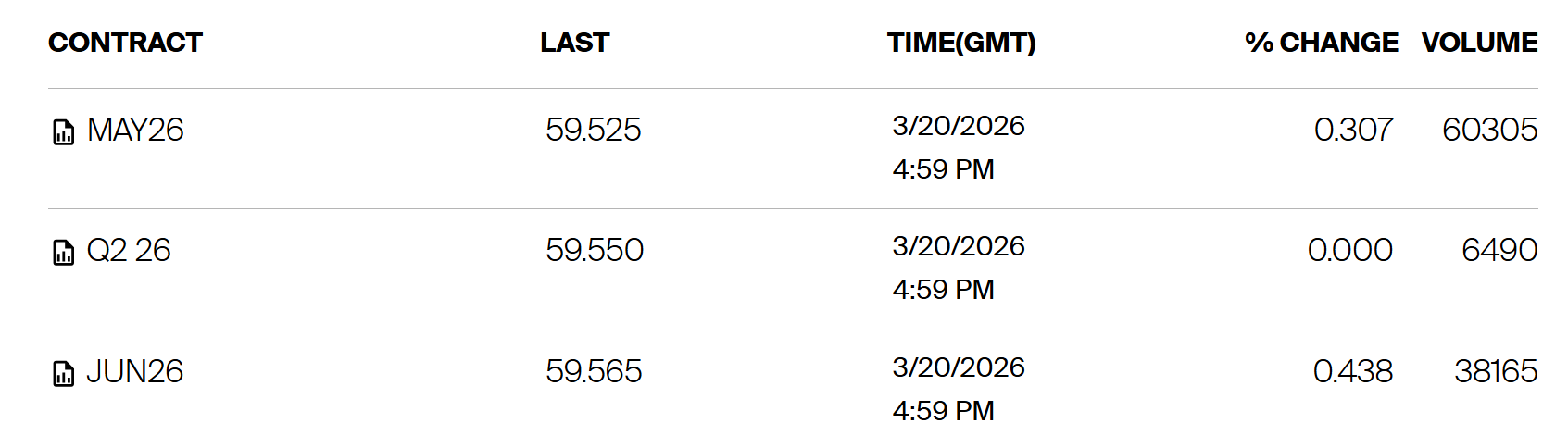This screenshot has width=1568, height=436.
Task: Sort by the TIME(GMT) column header
Action: pyautogui.click(x=960, y=43)
